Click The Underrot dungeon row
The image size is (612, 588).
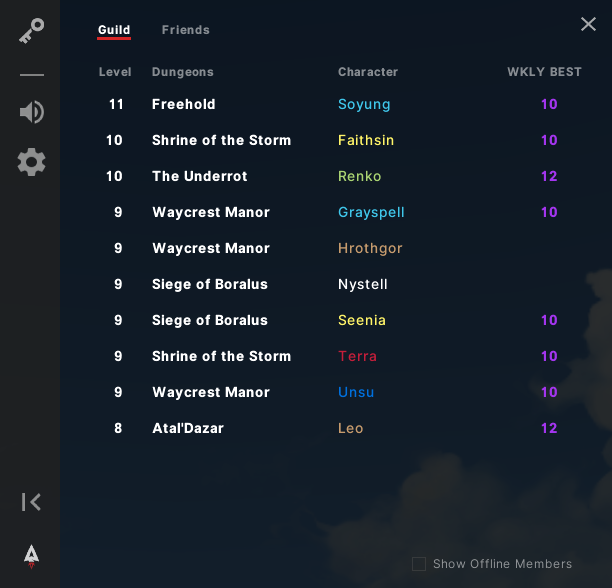click(199, 176)
